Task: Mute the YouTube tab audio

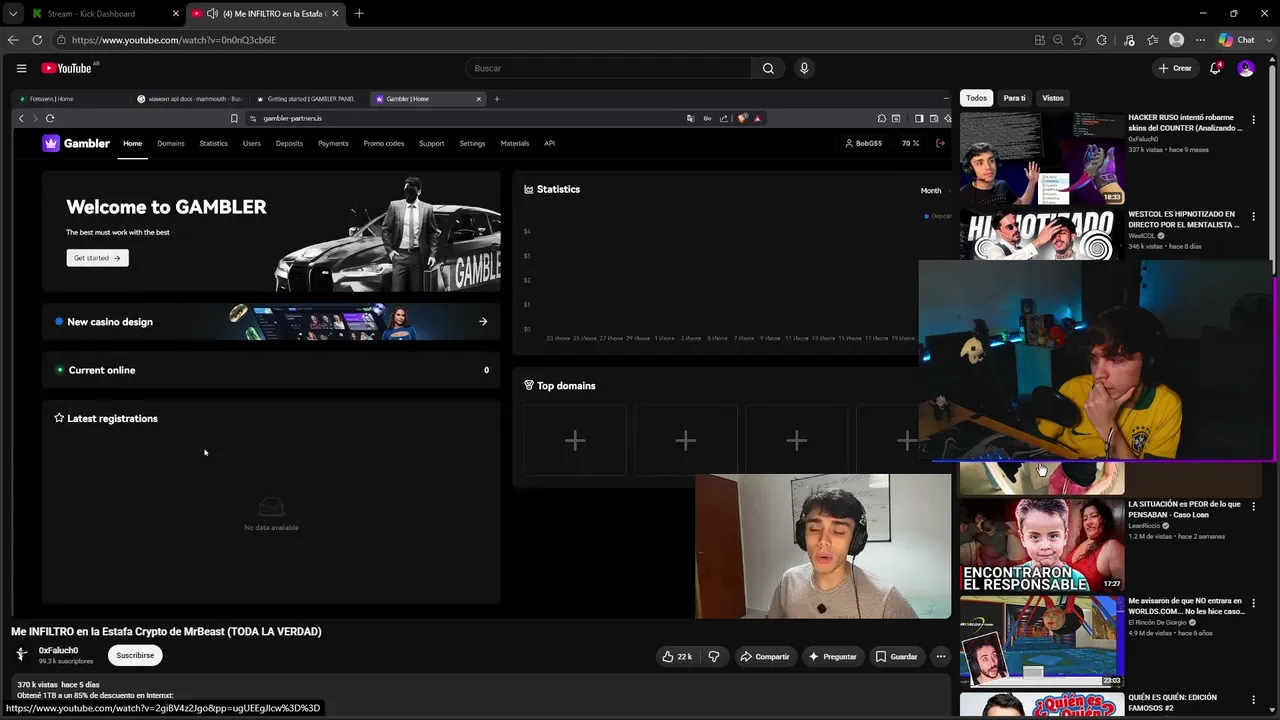Action: tap(212, 13)
